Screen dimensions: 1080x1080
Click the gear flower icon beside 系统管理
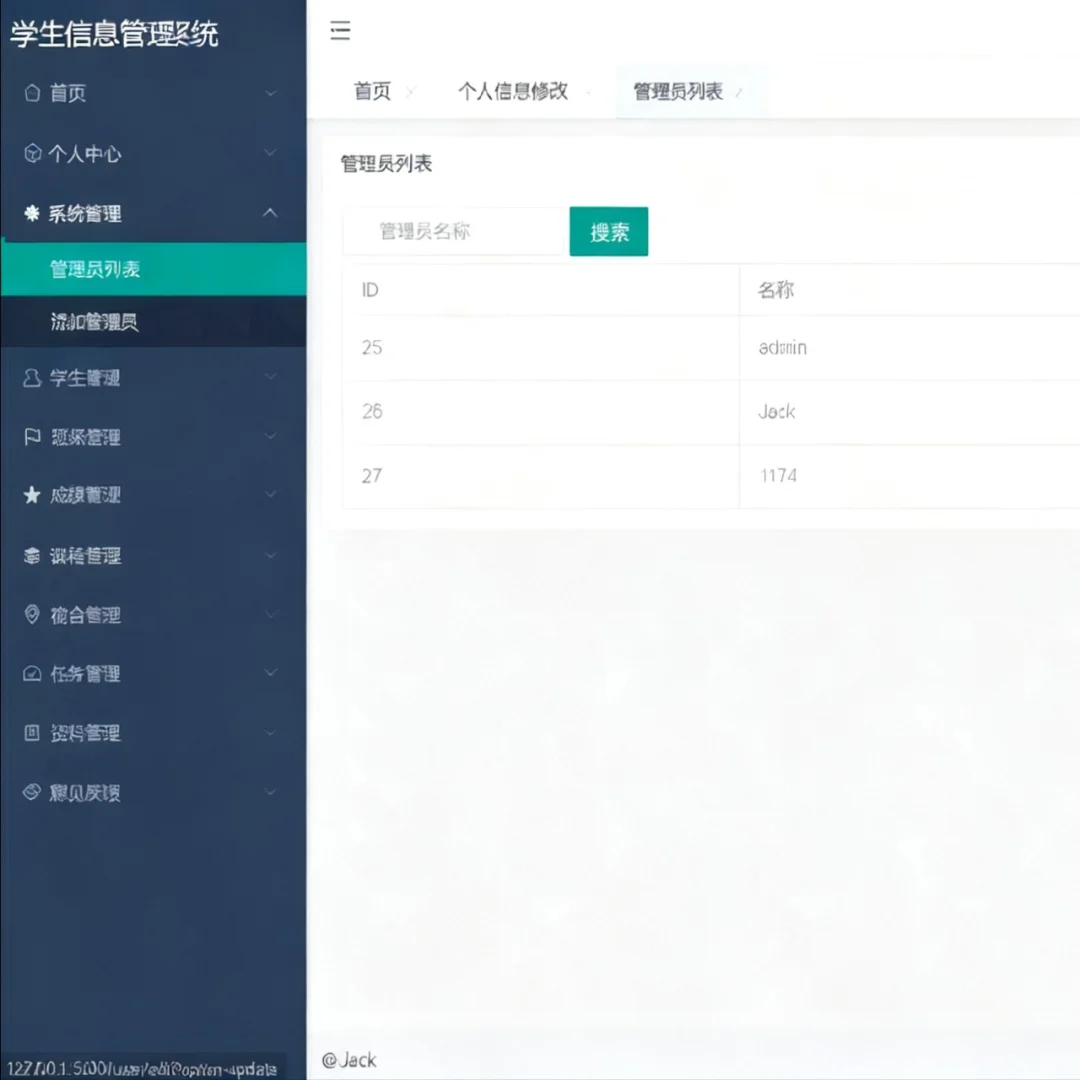point(30,214)
